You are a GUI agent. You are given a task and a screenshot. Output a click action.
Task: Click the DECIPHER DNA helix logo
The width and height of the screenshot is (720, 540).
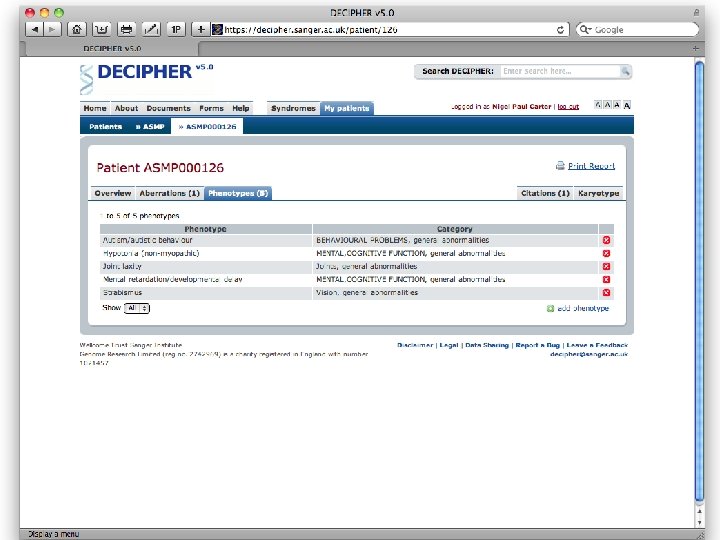point(86,80)
